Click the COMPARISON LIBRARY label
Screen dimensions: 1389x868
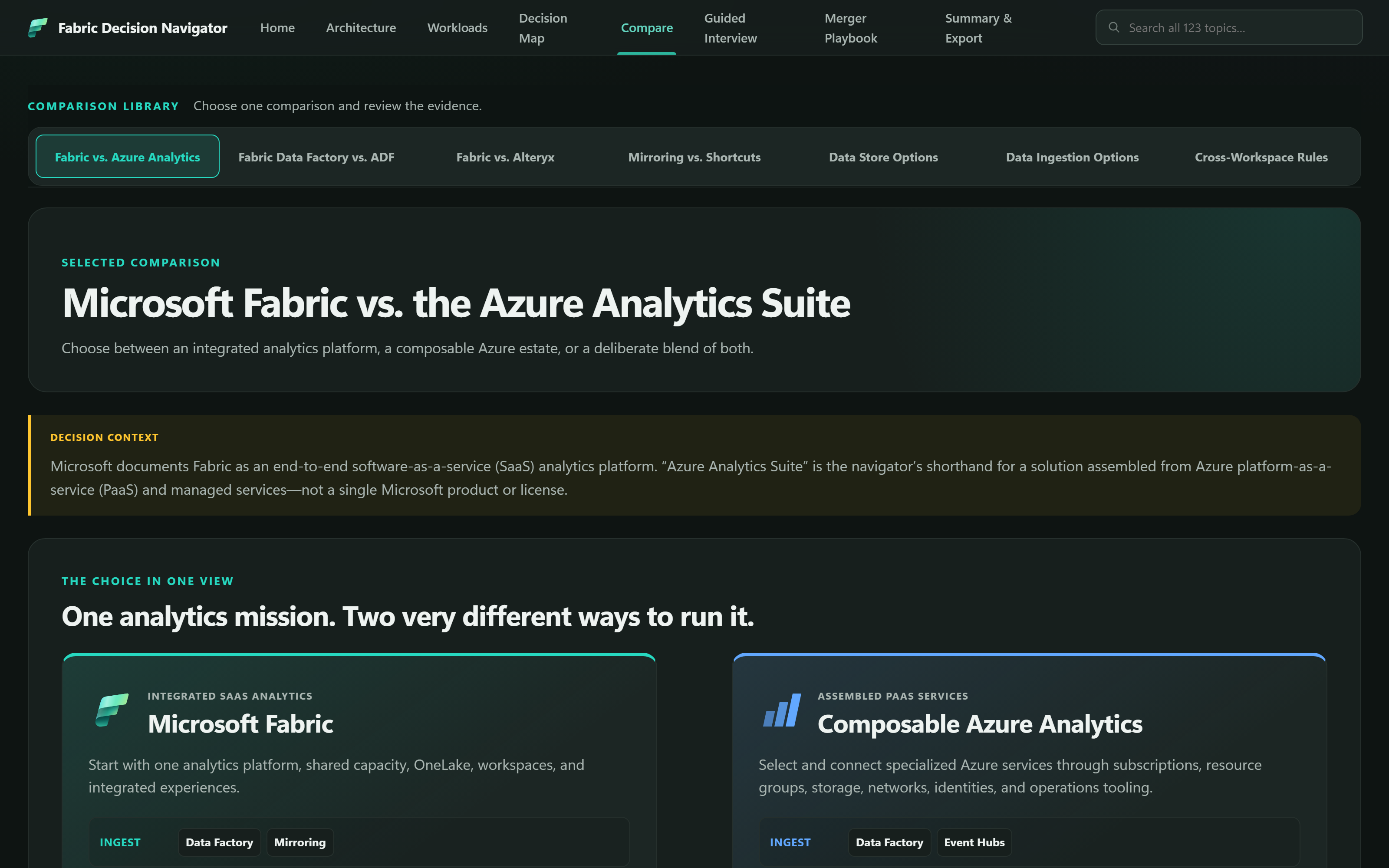point(103,106)
